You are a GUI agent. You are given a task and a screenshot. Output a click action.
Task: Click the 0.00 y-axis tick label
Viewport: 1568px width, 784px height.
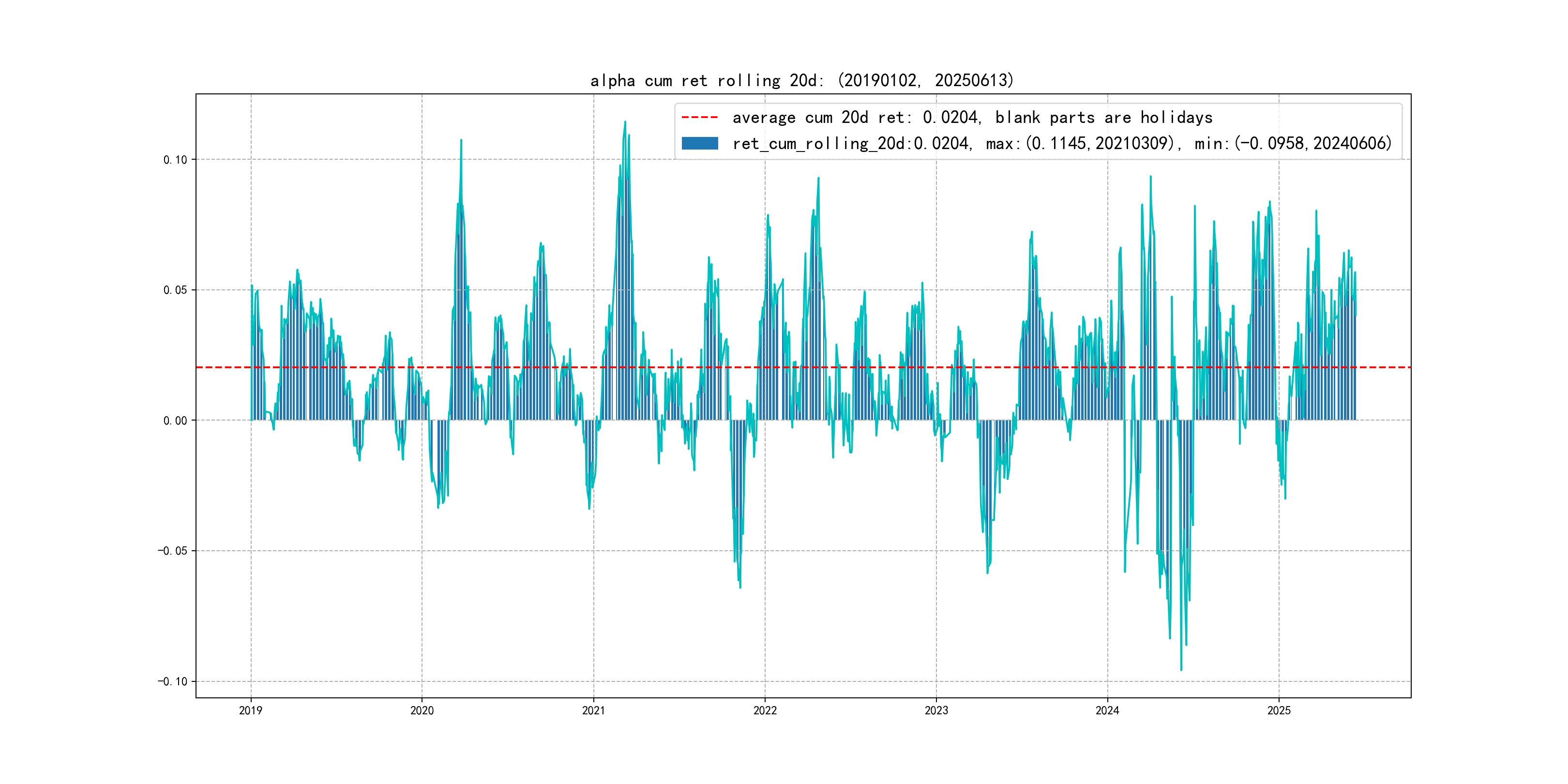tap(175, 421)
